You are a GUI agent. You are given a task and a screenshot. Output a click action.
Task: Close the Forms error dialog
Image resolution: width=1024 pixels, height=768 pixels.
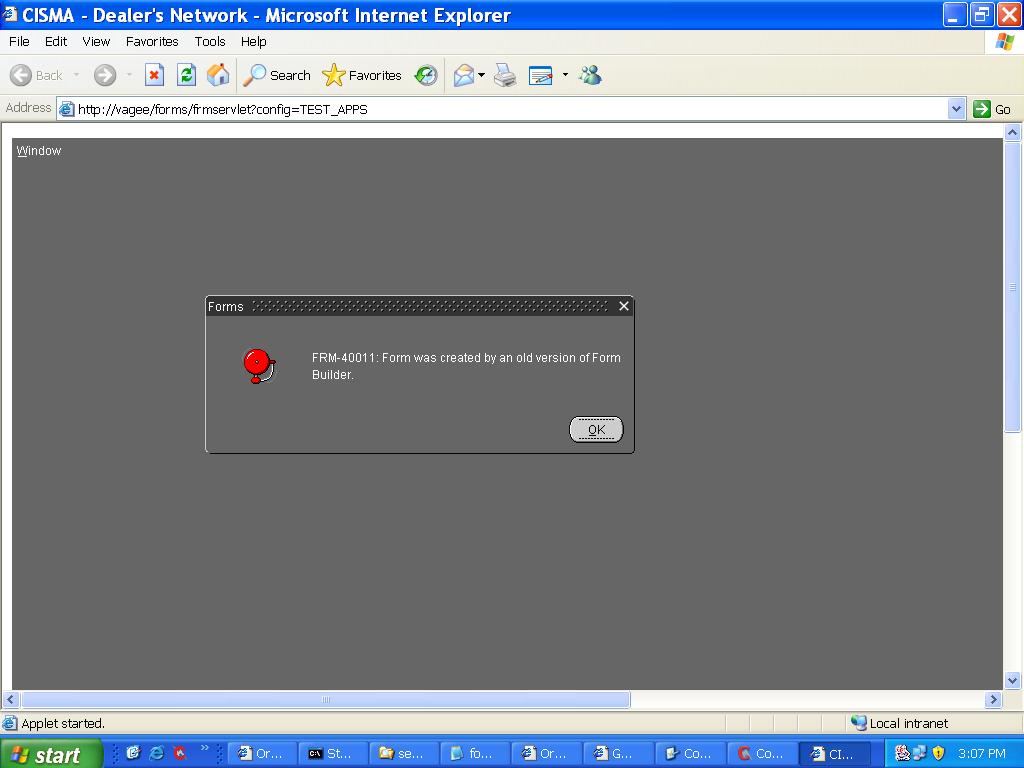coord(624,306)
